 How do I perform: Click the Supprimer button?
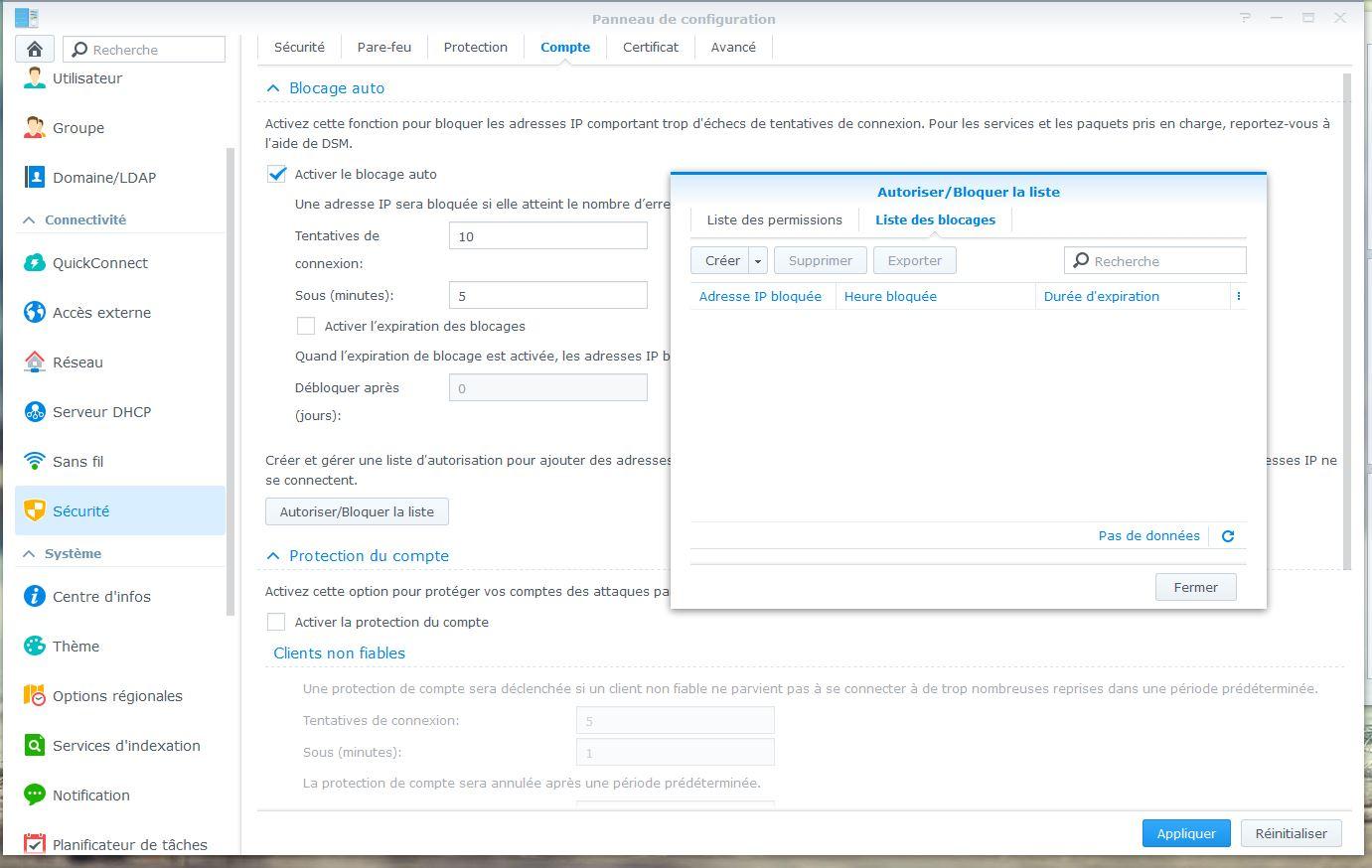pos(821,261)
